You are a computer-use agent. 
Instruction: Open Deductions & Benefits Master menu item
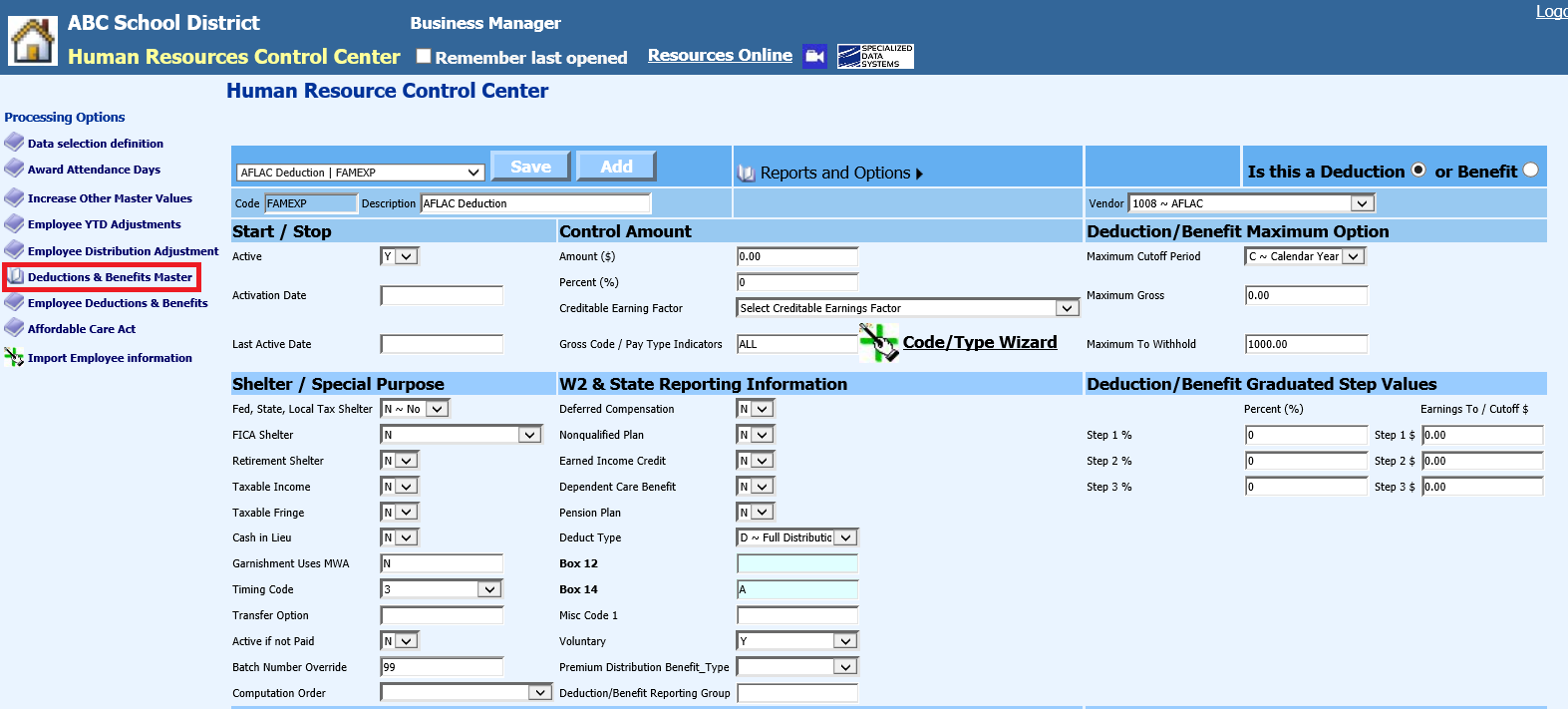point(110,277)
